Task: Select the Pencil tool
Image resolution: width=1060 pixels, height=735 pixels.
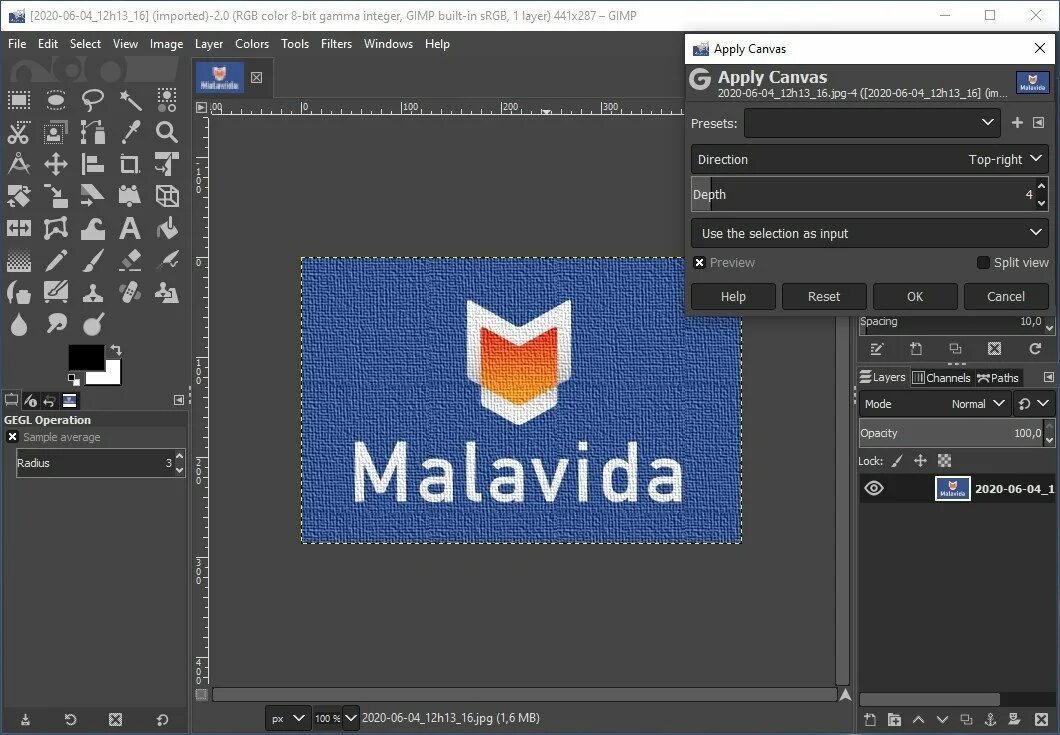Action: [56, 260]
